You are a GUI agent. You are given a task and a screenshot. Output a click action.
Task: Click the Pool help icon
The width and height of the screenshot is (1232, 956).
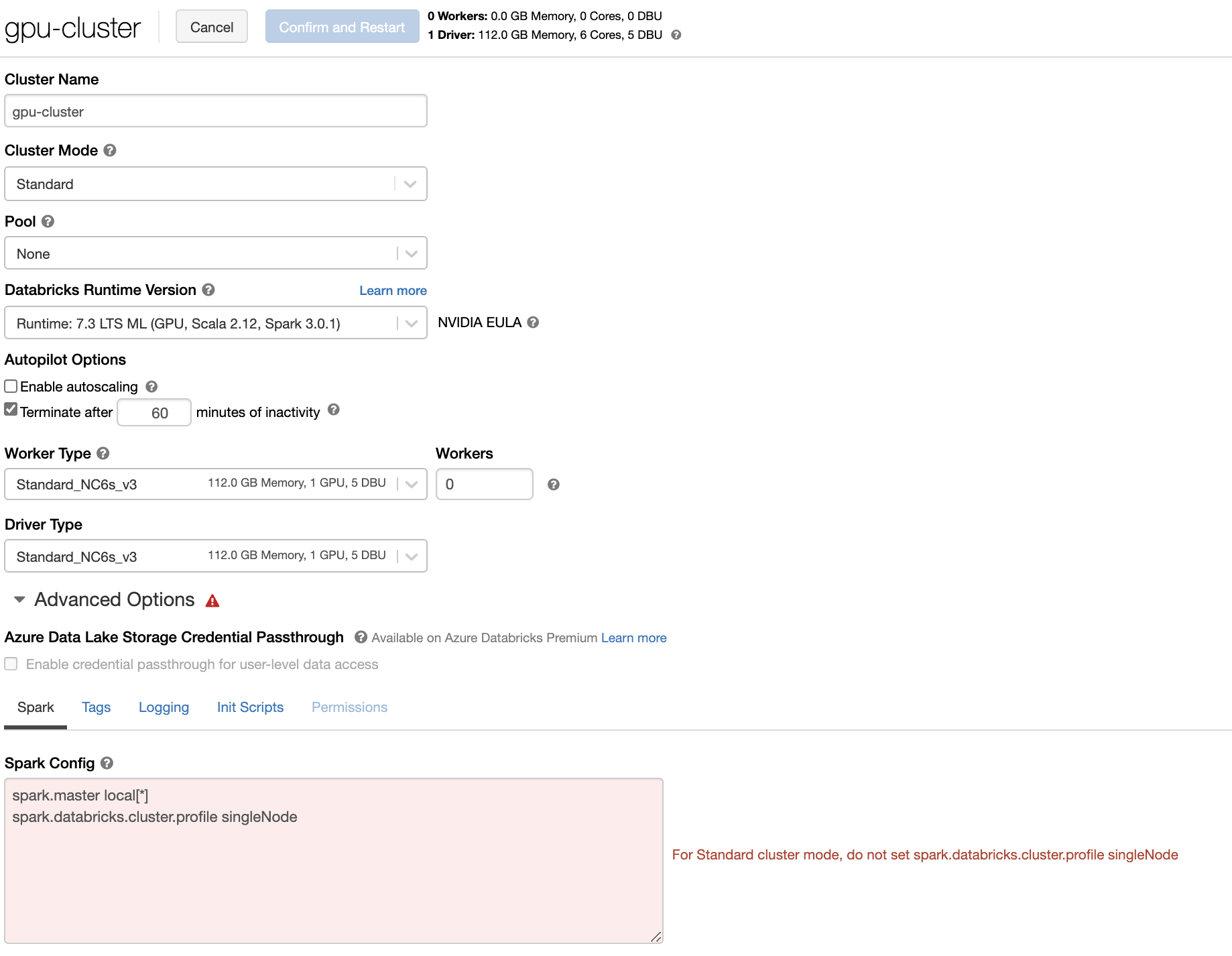click(x=47, y=221)
